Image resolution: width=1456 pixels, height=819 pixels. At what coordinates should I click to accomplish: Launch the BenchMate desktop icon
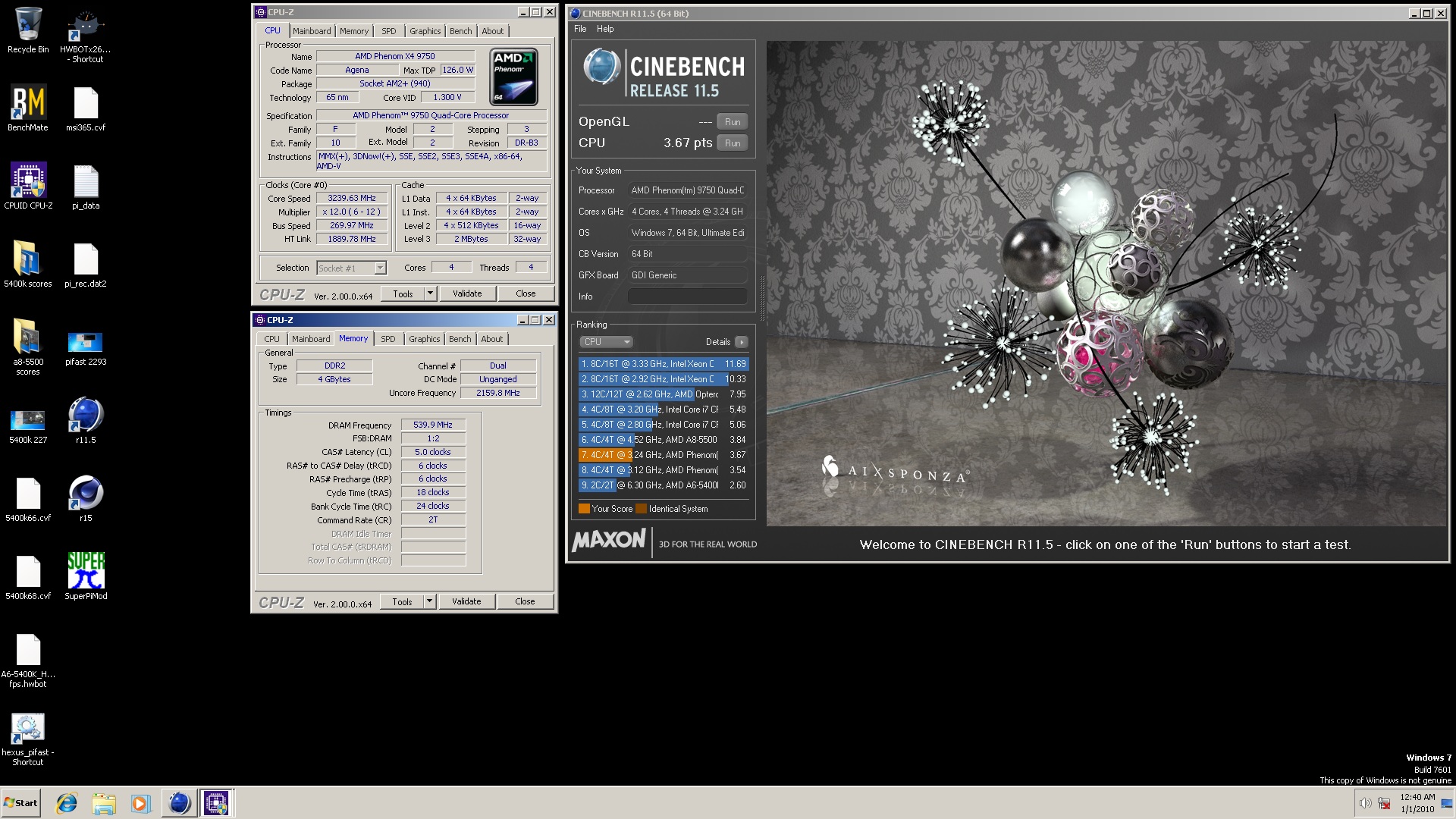tap(28, 108)
